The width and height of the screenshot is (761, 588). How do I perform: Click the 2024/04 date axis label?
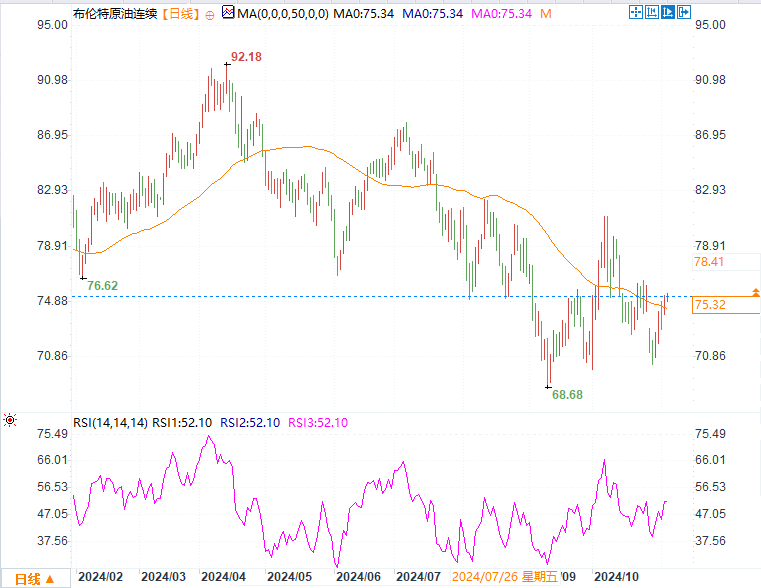223,577
